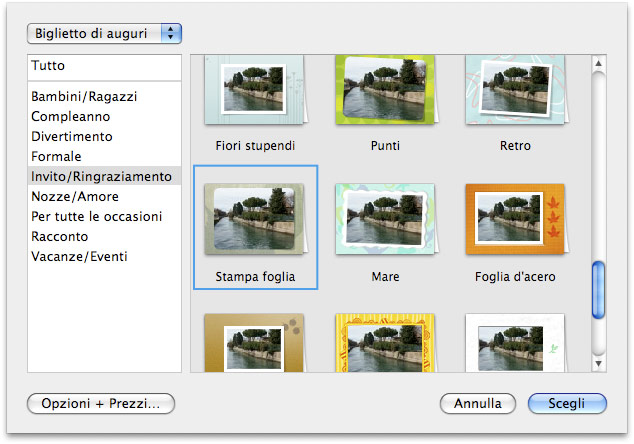Cancel with the Annulla button

478,404
